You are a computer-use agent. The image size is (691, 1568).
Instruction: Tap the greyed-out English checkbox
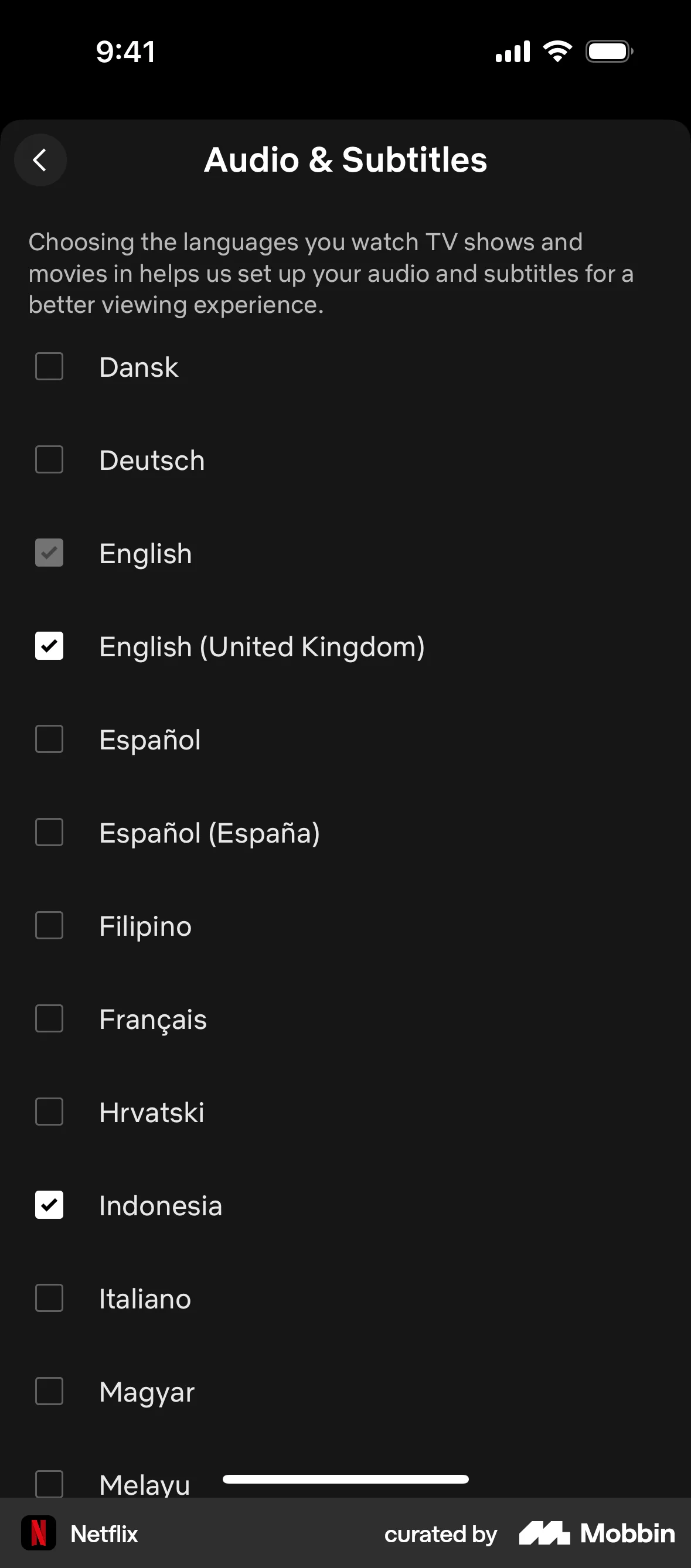tap(49, 553)
